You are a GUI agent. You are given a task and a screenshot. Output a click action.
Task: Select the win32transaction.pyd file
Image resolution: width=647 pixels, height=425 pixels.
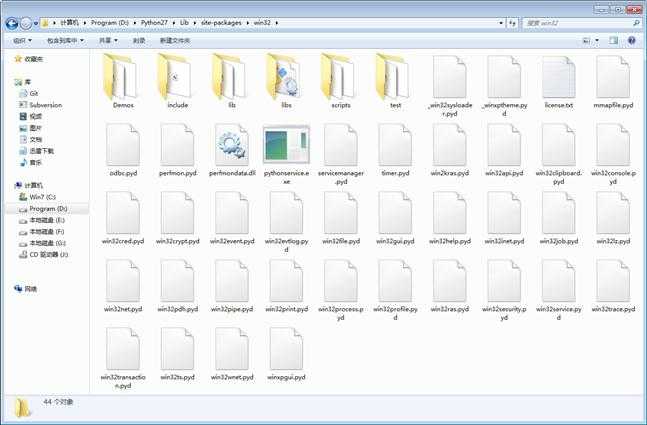123,358
